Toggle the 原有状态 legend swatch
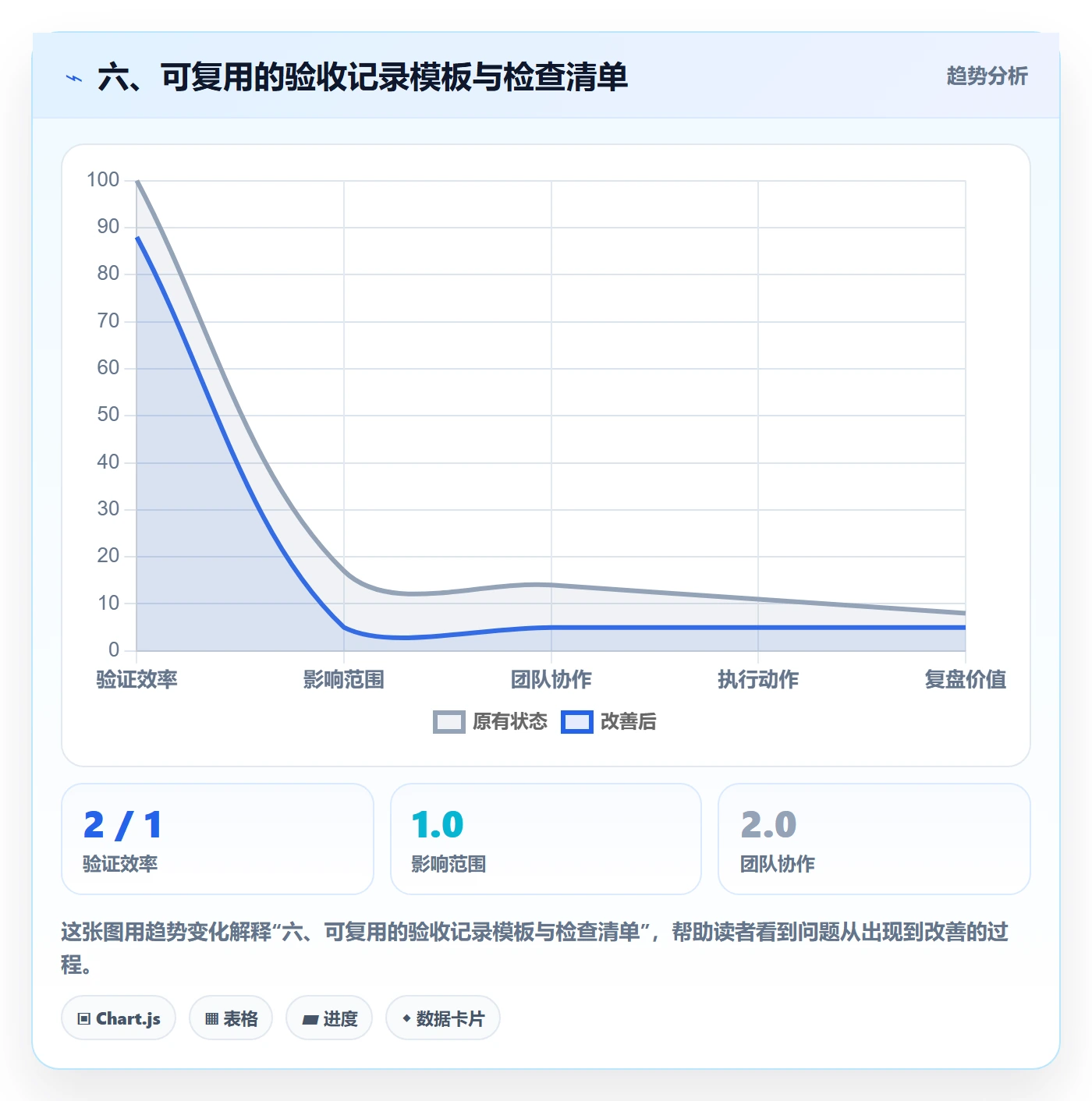This screenshot has height=1101, width=1092. [x=448, y=722]
